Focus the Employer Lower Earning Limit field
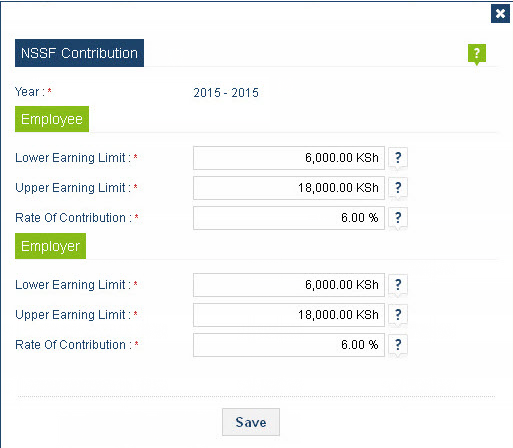The height and width of the screenshot is (448, 513). (289, 285)
